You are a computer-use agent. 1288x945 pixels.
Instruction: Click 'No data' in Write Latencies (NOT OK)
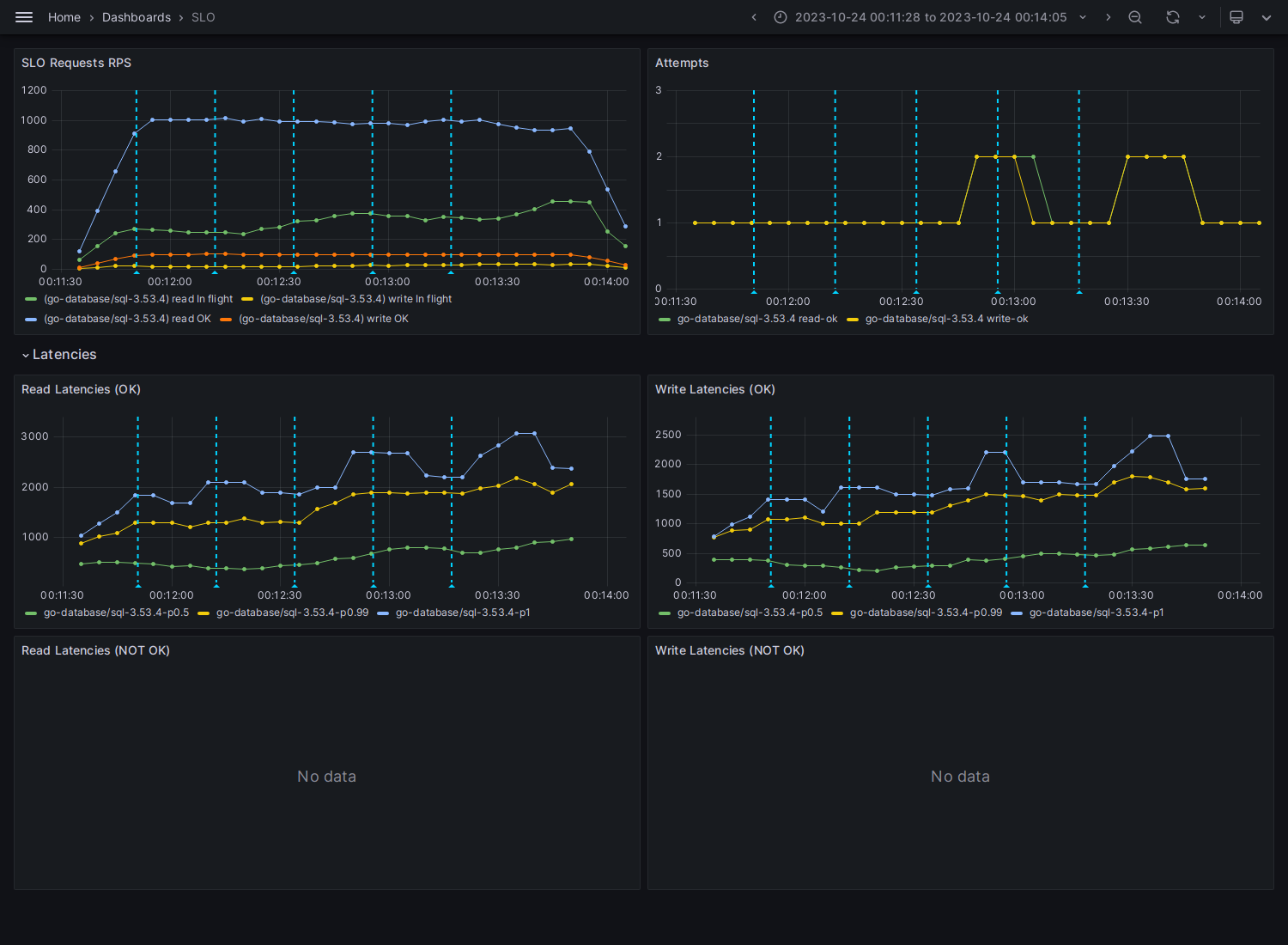960,777
